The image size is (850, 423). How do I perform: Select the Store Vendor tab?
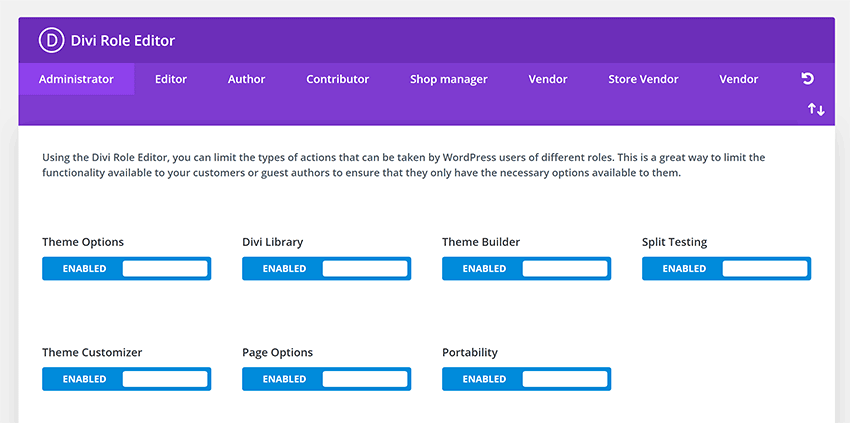(x=643, y=79)
